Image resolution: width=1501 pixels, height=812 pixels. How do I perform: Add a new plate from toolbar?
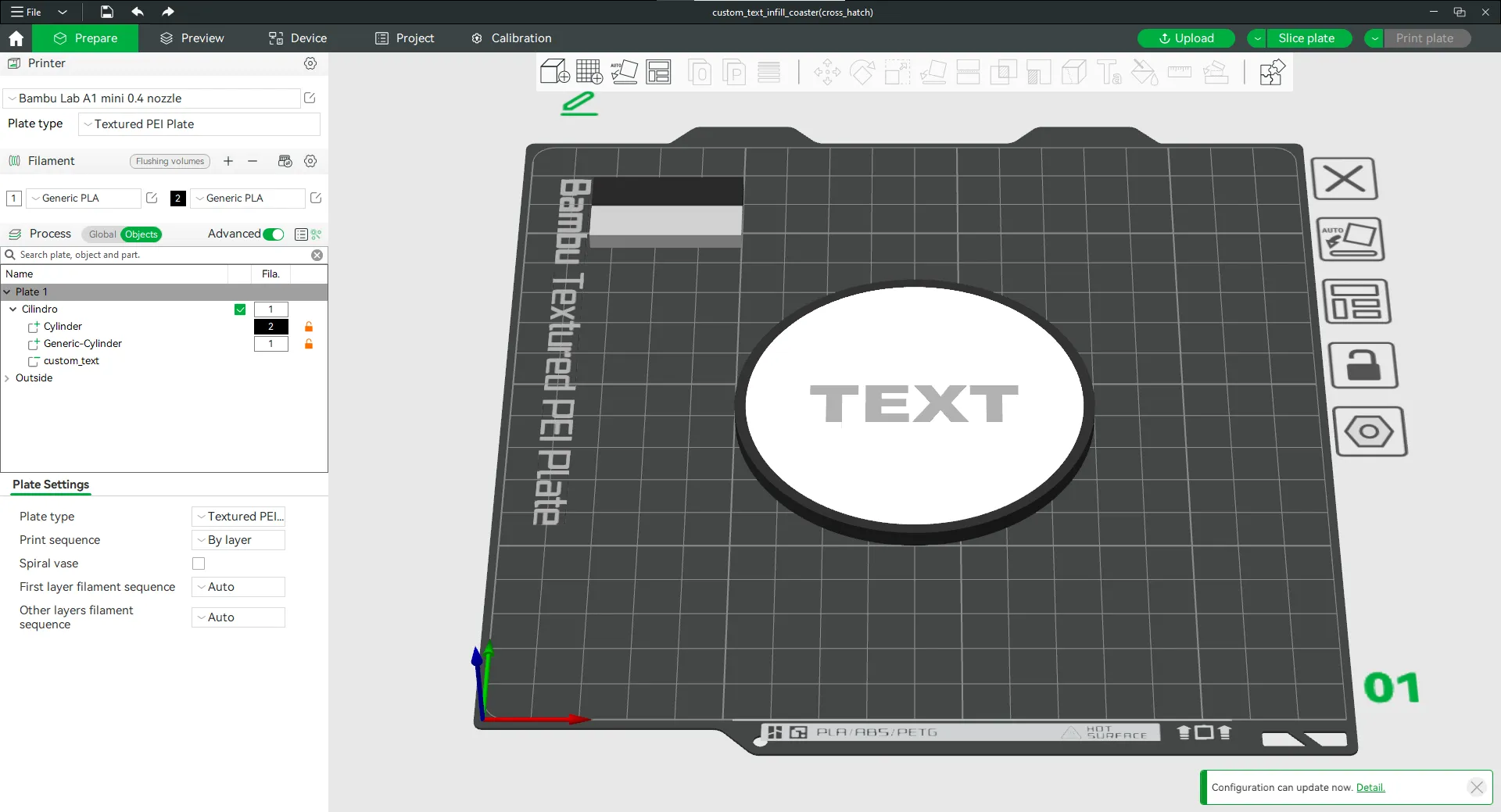(589, 72)
